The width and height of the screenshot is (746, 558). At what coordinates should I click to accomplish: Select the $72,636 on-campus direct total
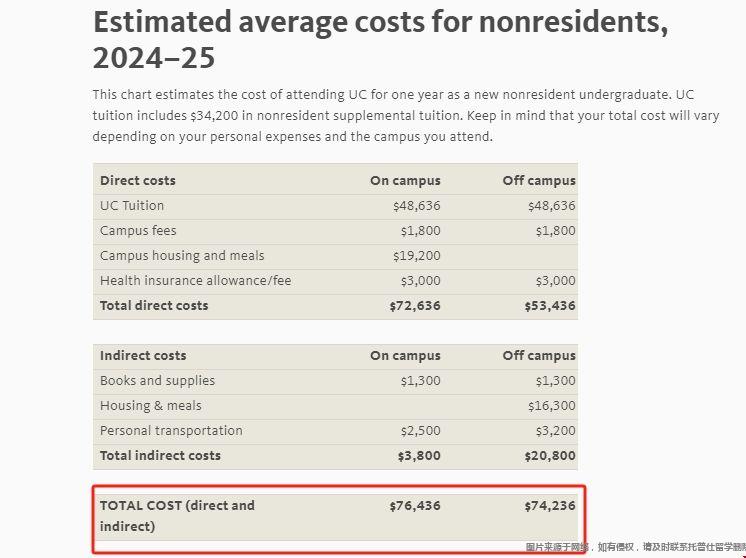click(415, 306)
